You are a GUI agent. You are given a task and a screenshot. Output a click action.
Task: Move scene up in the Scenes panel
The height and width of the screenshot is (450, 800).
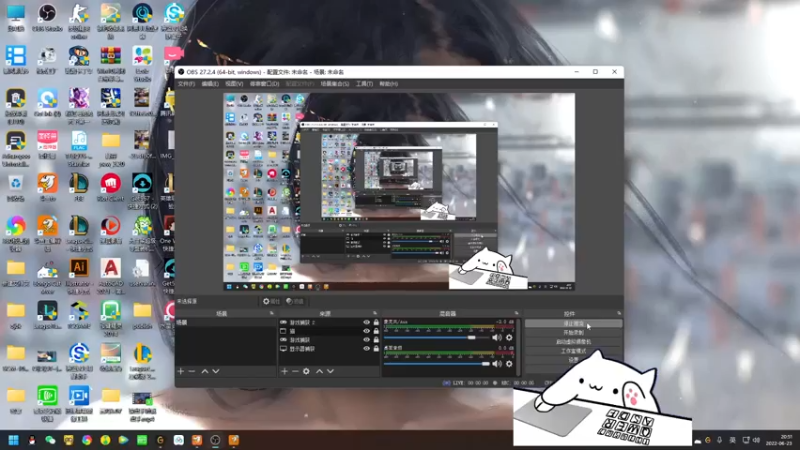click(205, 371)
